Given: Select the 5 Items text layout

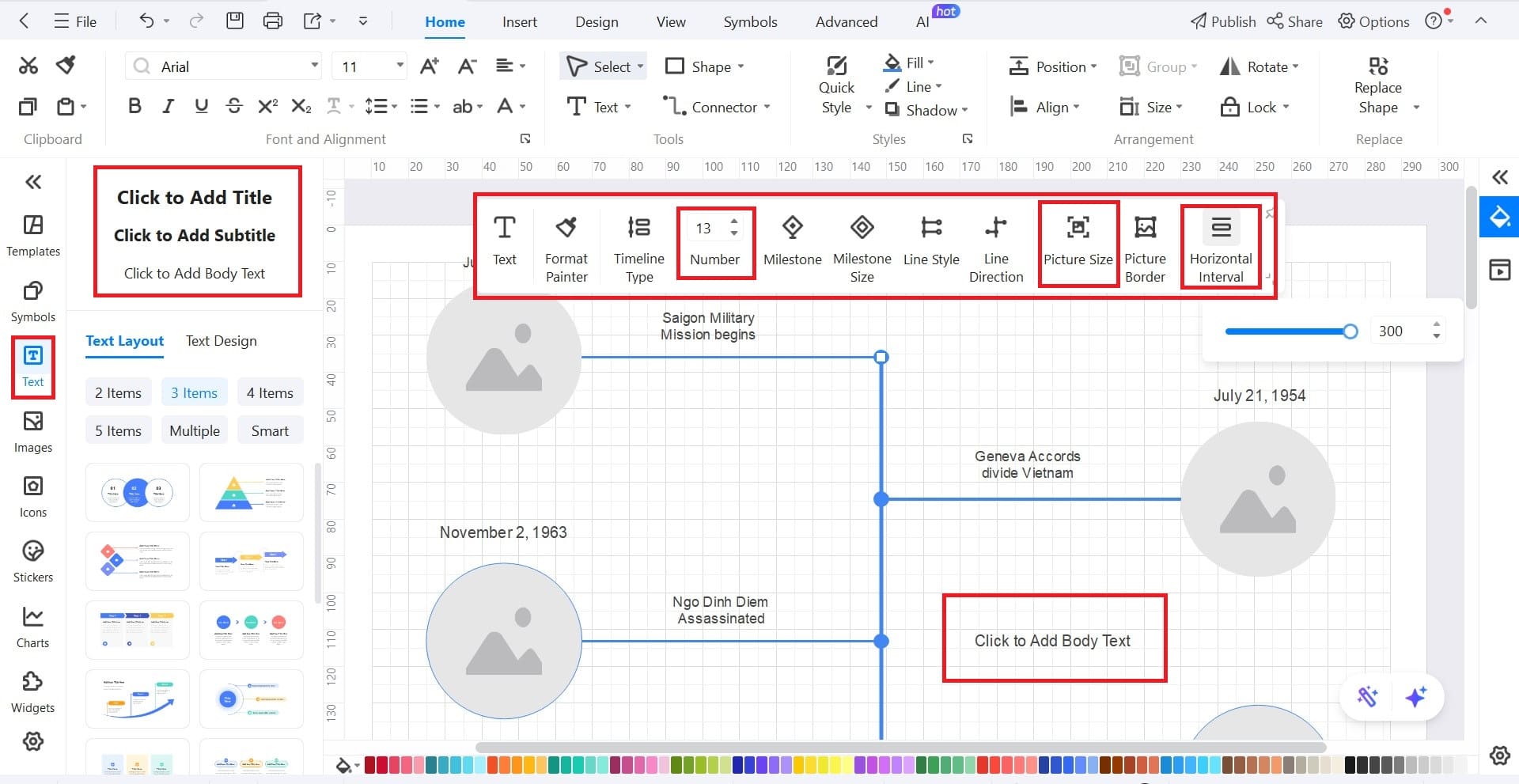Looking at the screenshot, I should pyautogui.click(x=119, y=431).
